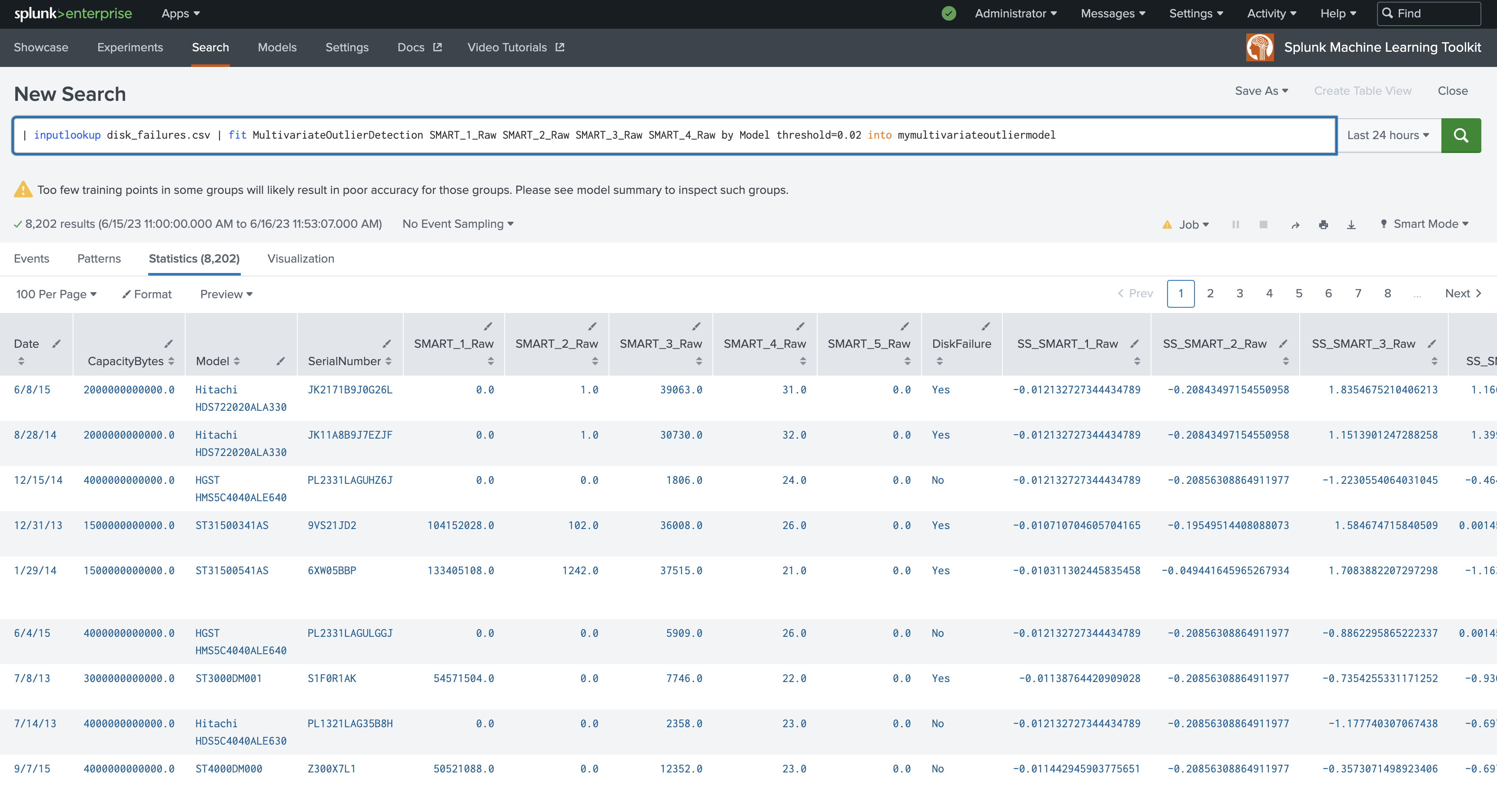Edit SMART_3_Raw column pencil icon
This screenshot has height=812, width=1497.
click(x=696, y=326)
